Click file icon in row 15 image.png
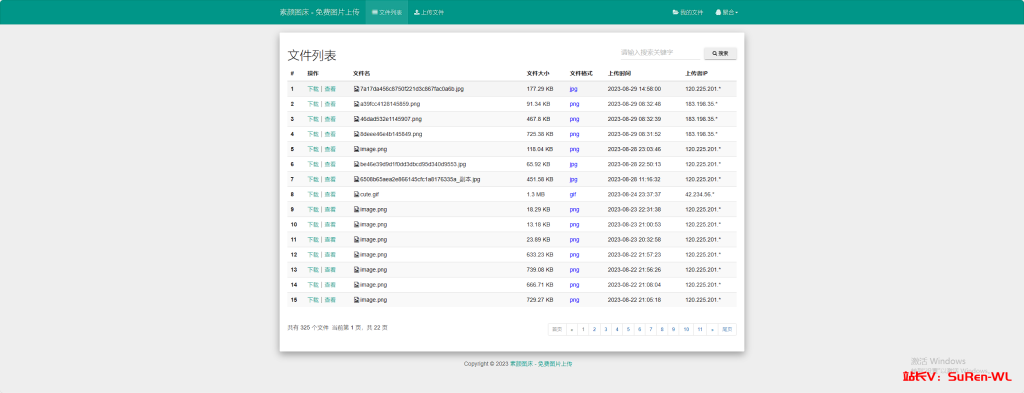 point(357,300)
